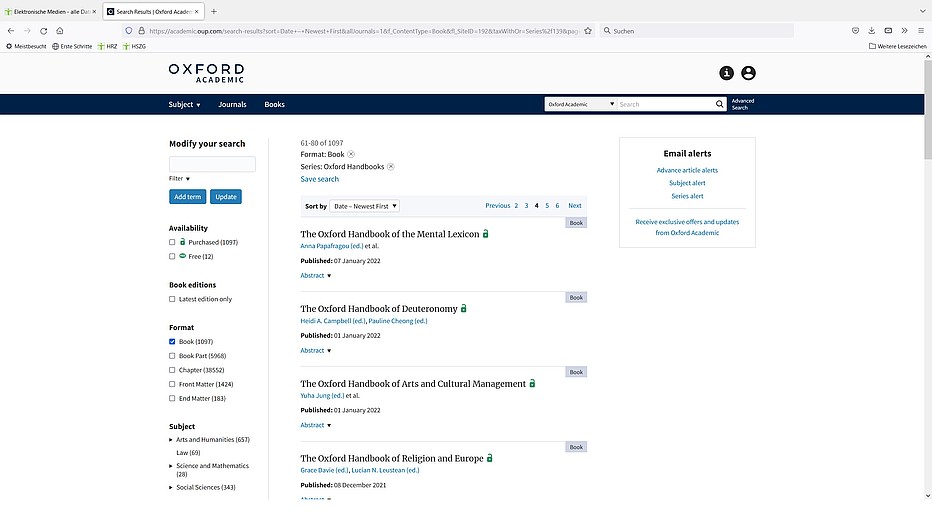Expand the Arts and Humanities subject
932x524 pixels.
point(171,440)
